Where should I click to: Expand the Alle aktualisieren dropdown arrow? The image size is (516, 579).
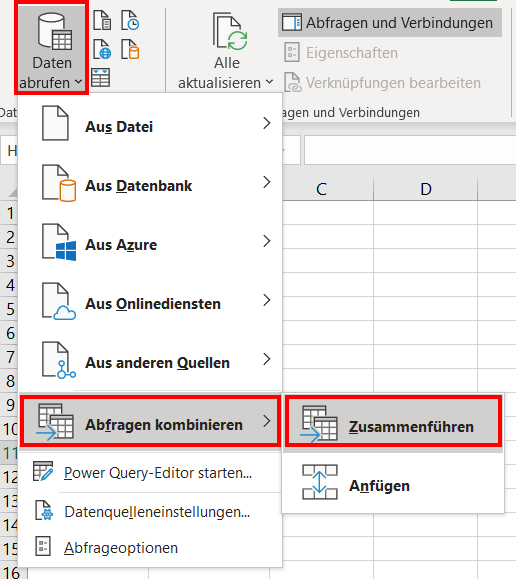(x=270, y=82)
